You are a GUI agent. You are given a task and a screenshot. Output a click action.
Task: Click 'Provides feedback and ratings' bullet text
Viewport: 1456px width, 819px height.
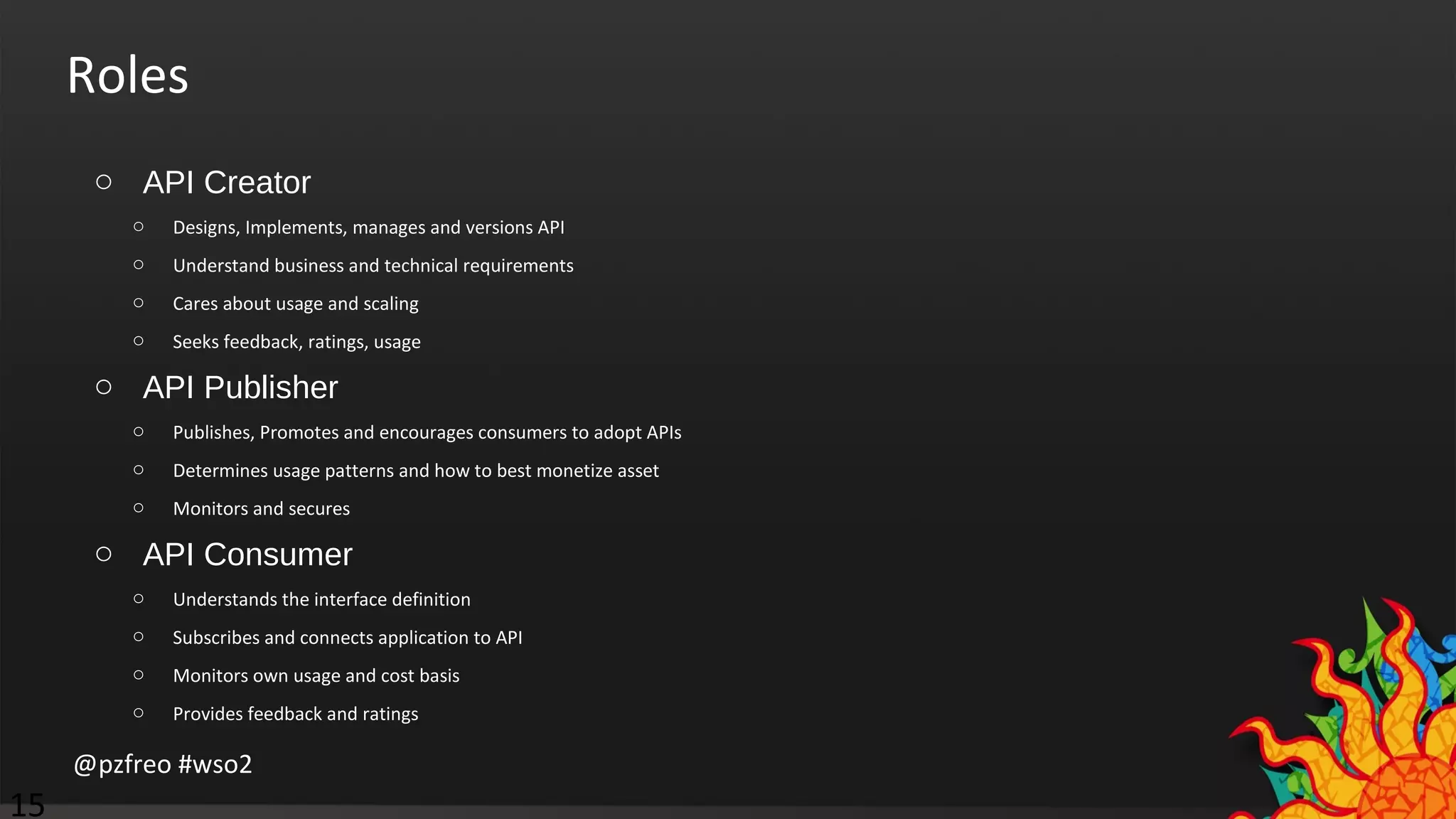pyautogui.click(x=295, y=714)
